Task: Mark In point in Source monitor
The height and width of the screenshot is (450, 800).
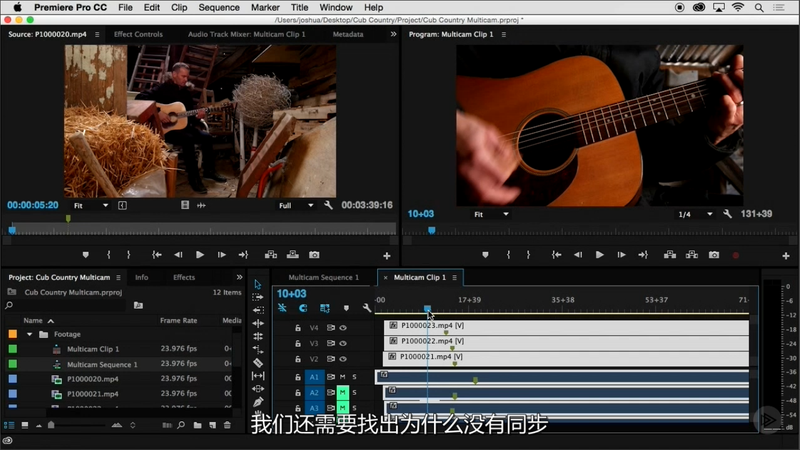Action: point(109,255)
